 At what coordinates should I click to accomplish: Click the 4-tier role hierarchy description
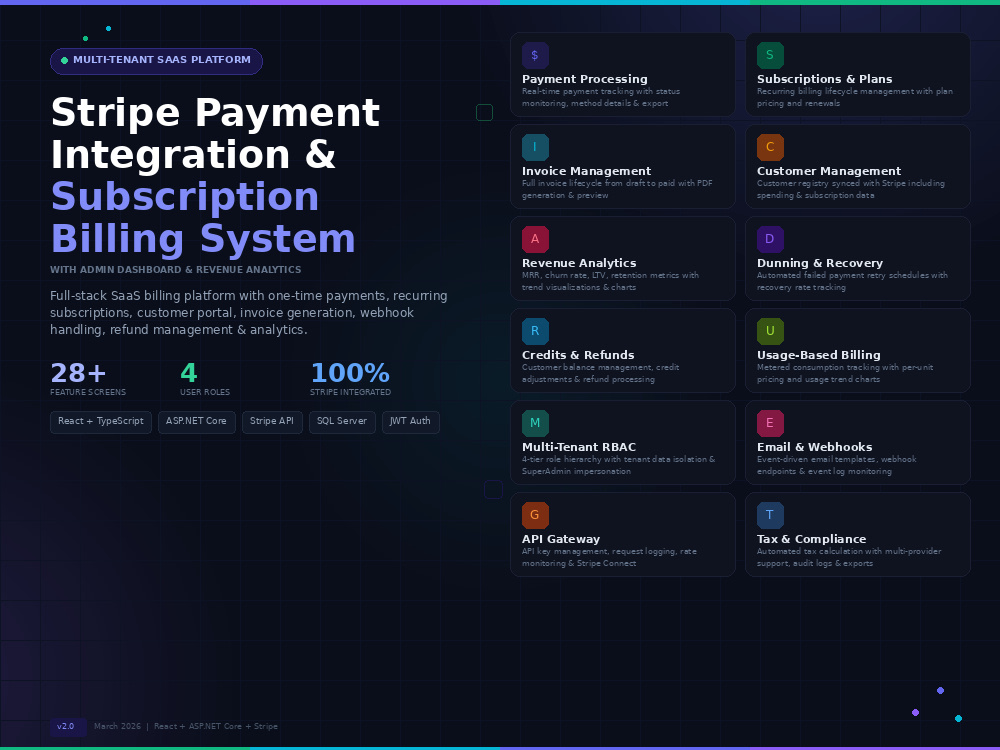click(x=618, y=465)
